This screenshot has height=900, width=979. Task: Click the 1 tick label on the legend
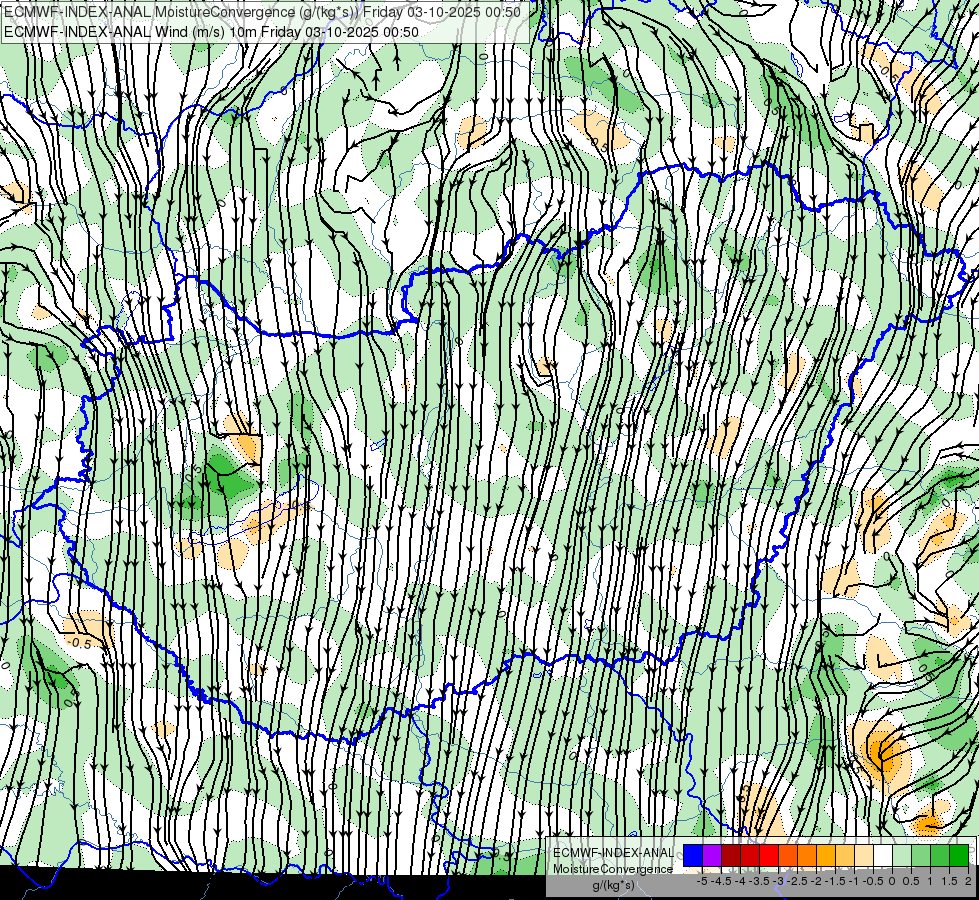click(930, 881)
